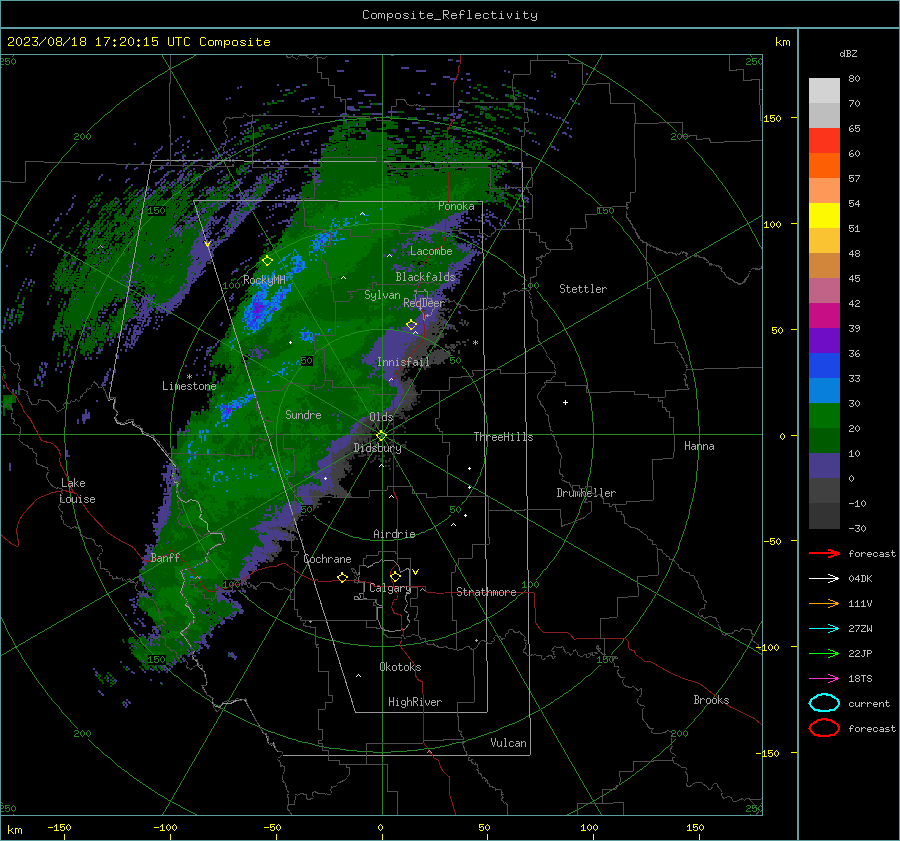Click the Limestone label
This screenshot has height=841, width=900.
[189, 386]
